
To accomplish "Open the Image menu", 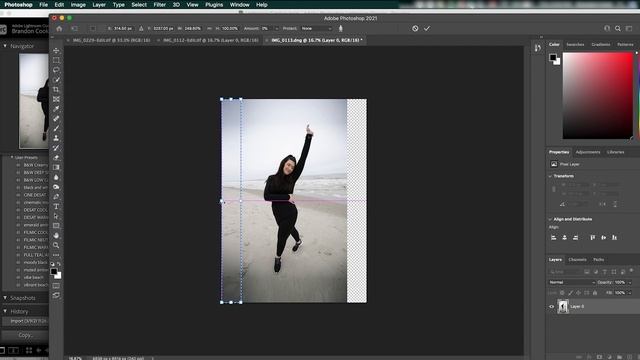I will coord(78,5).
